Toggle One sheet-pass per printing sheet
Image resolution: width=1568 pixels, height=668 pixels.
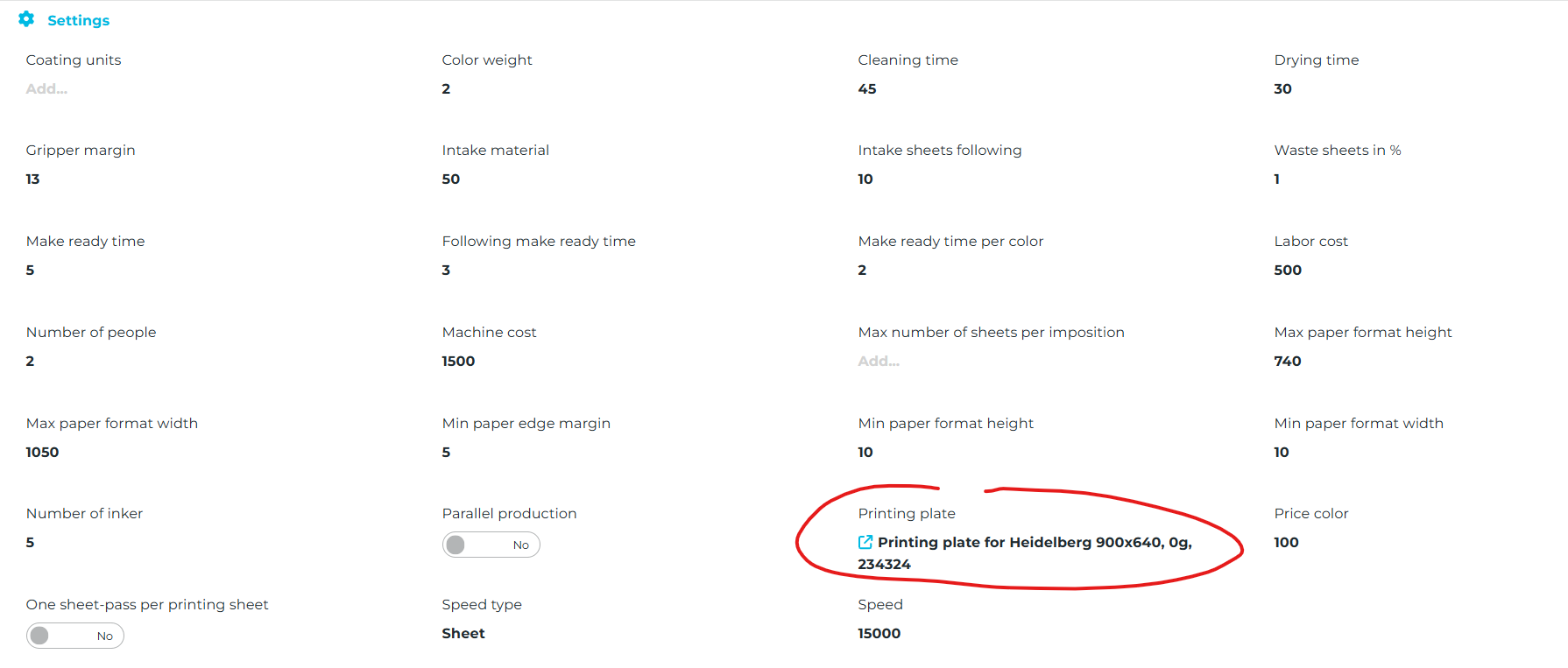[75, 636]
